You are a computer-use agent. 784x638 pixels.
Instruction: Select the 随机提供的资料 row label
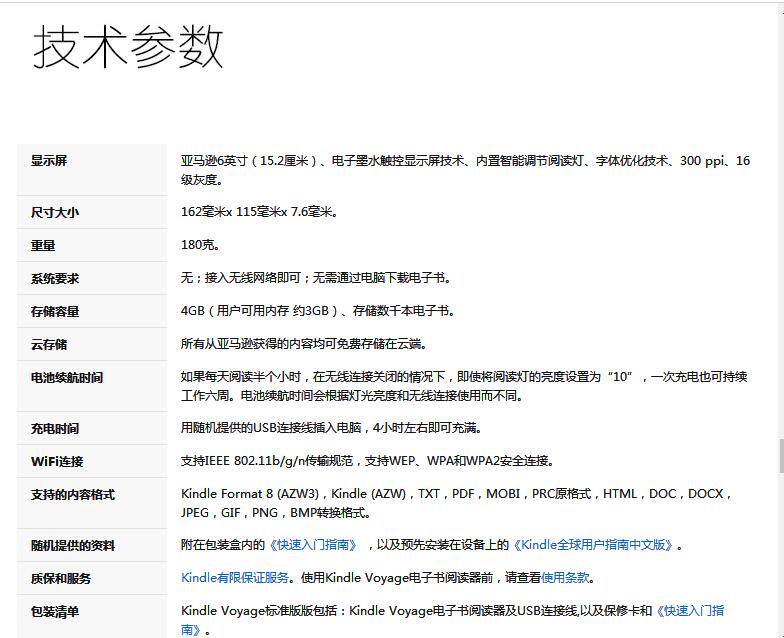73,546
